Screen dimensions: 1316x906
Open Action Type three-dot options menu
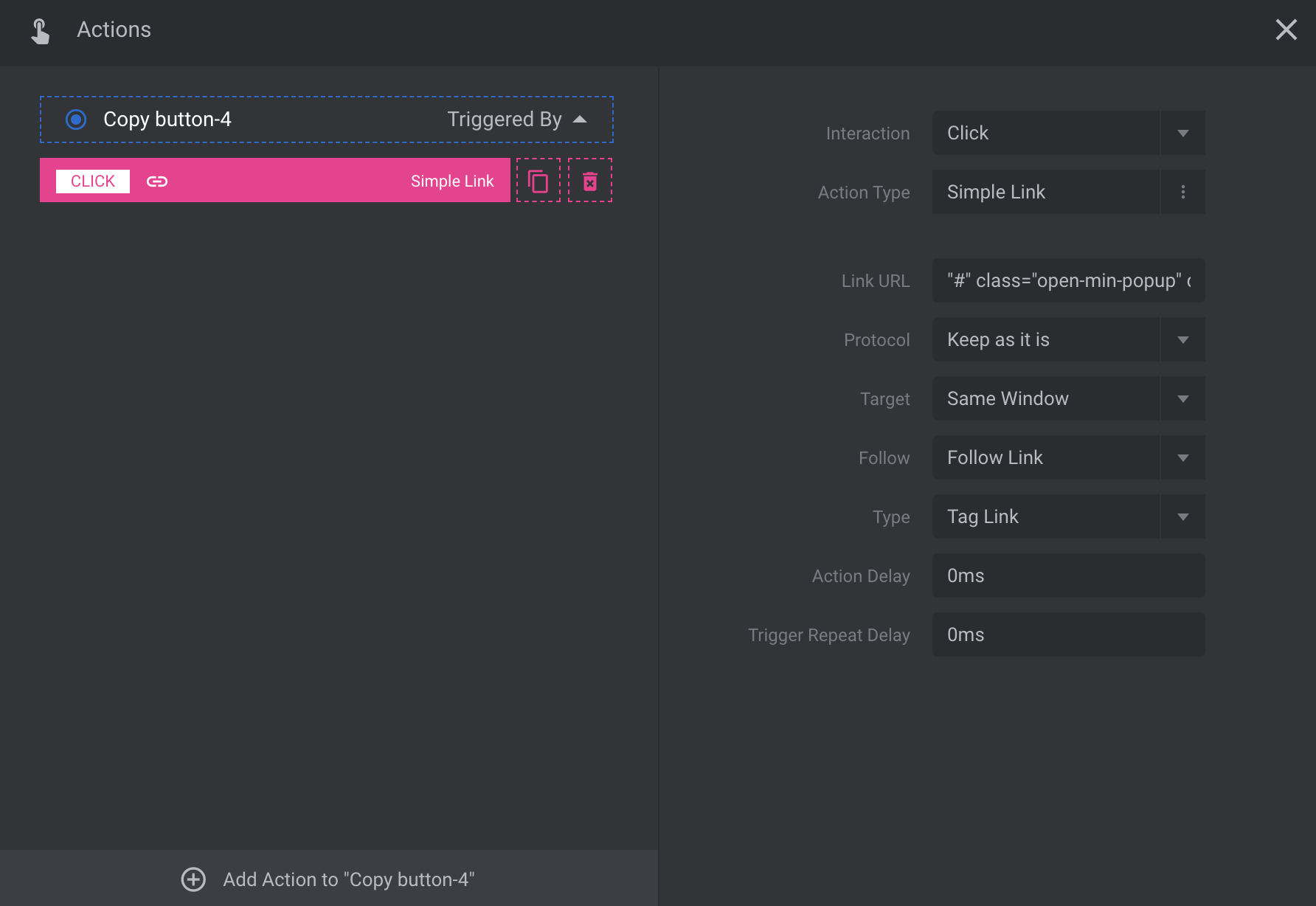pos(1183,192)
